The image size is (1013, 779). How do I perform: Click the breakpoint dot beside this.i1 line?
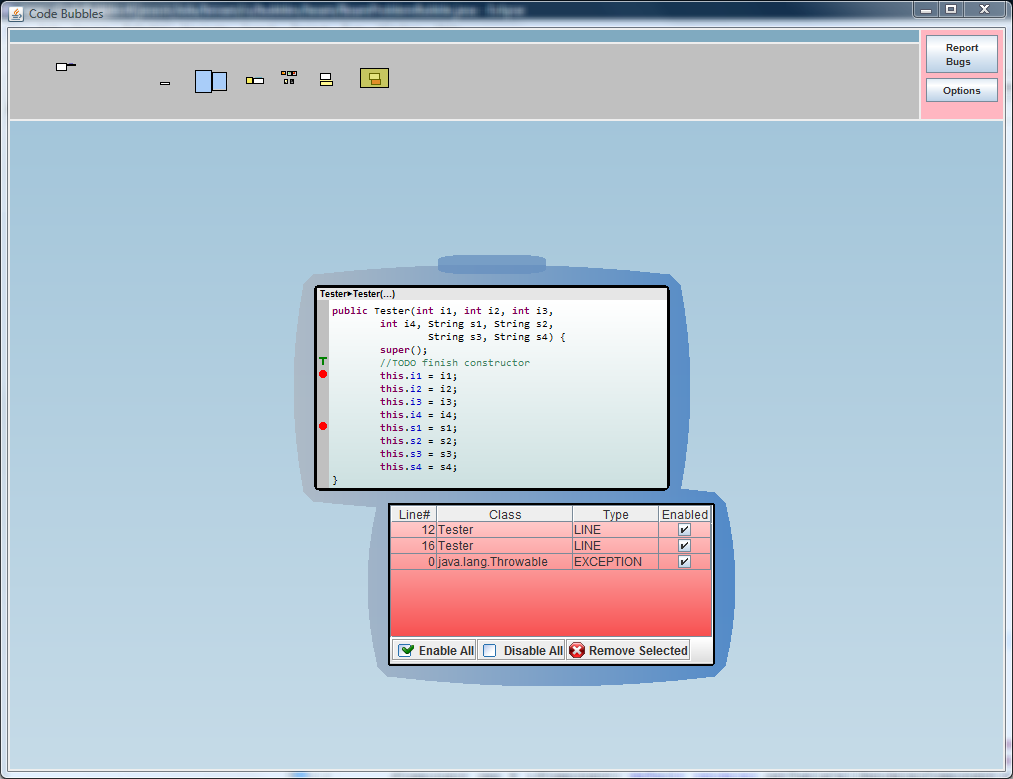click(x=323, y=374)
